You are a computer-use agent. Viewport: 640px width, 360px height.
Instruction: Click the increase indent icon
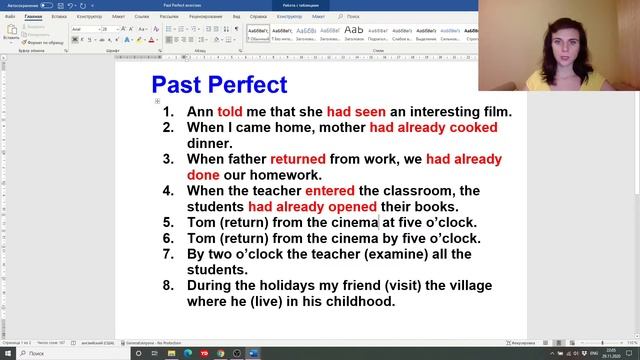216,29
